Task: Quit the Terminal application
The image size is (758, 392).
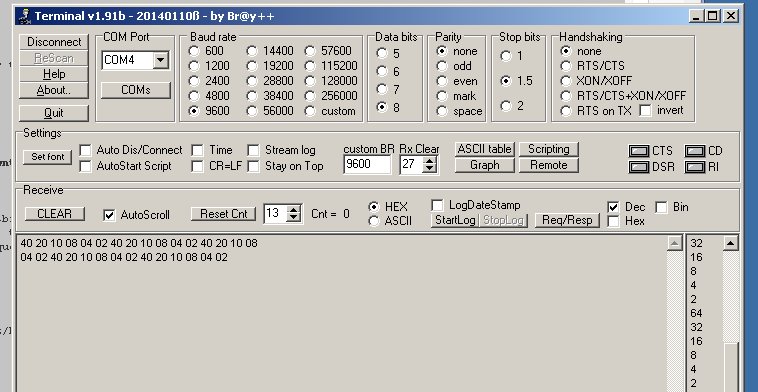Action: pyautogui.click(x=54, y=113)
